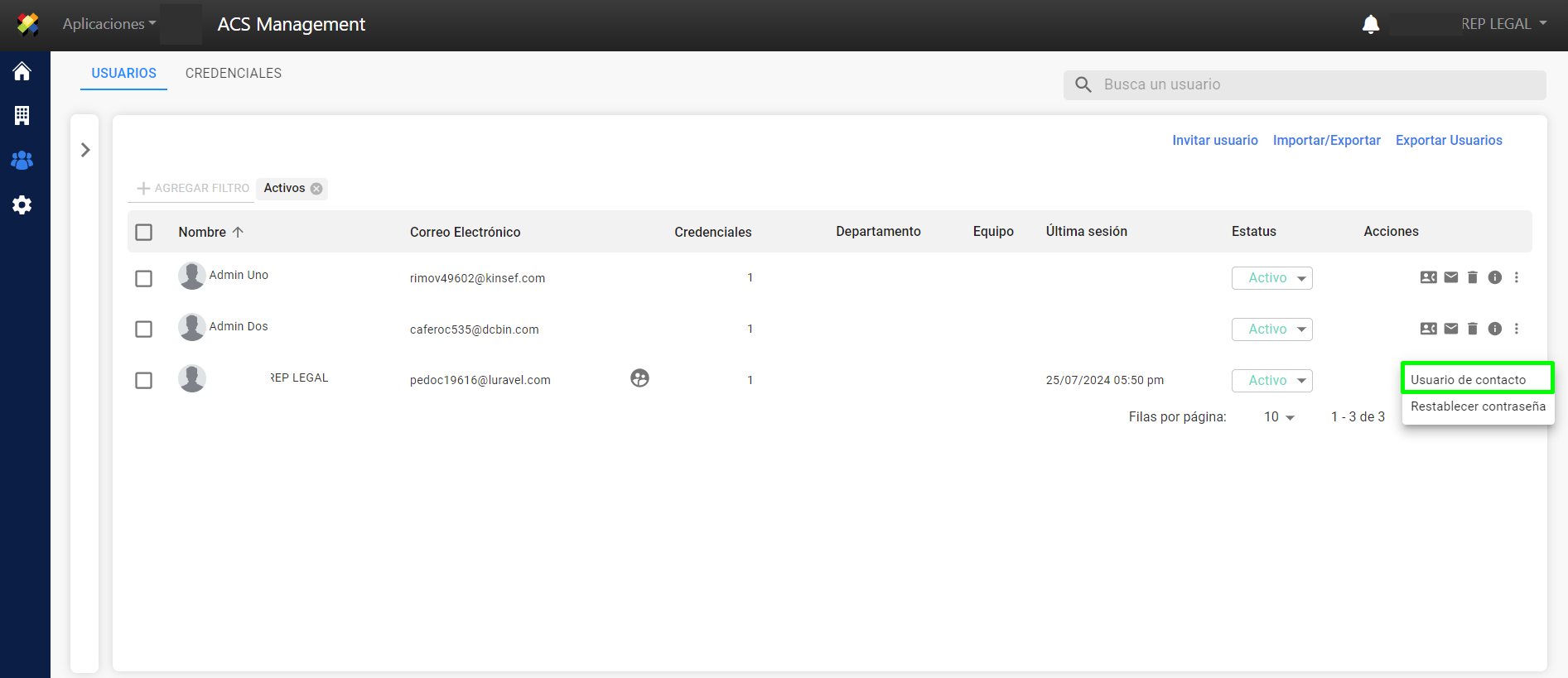Switch to the CREDENCIALES tab
Viewport: 1568px width, 678px height.
[x=234, y=73]
